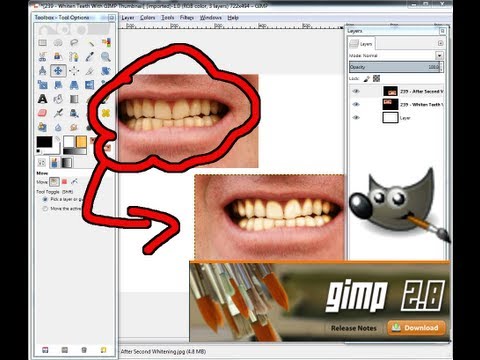Viewport: 480px width, 360px height.
Task: Select the Smudge tool
Action: point(74,127)
